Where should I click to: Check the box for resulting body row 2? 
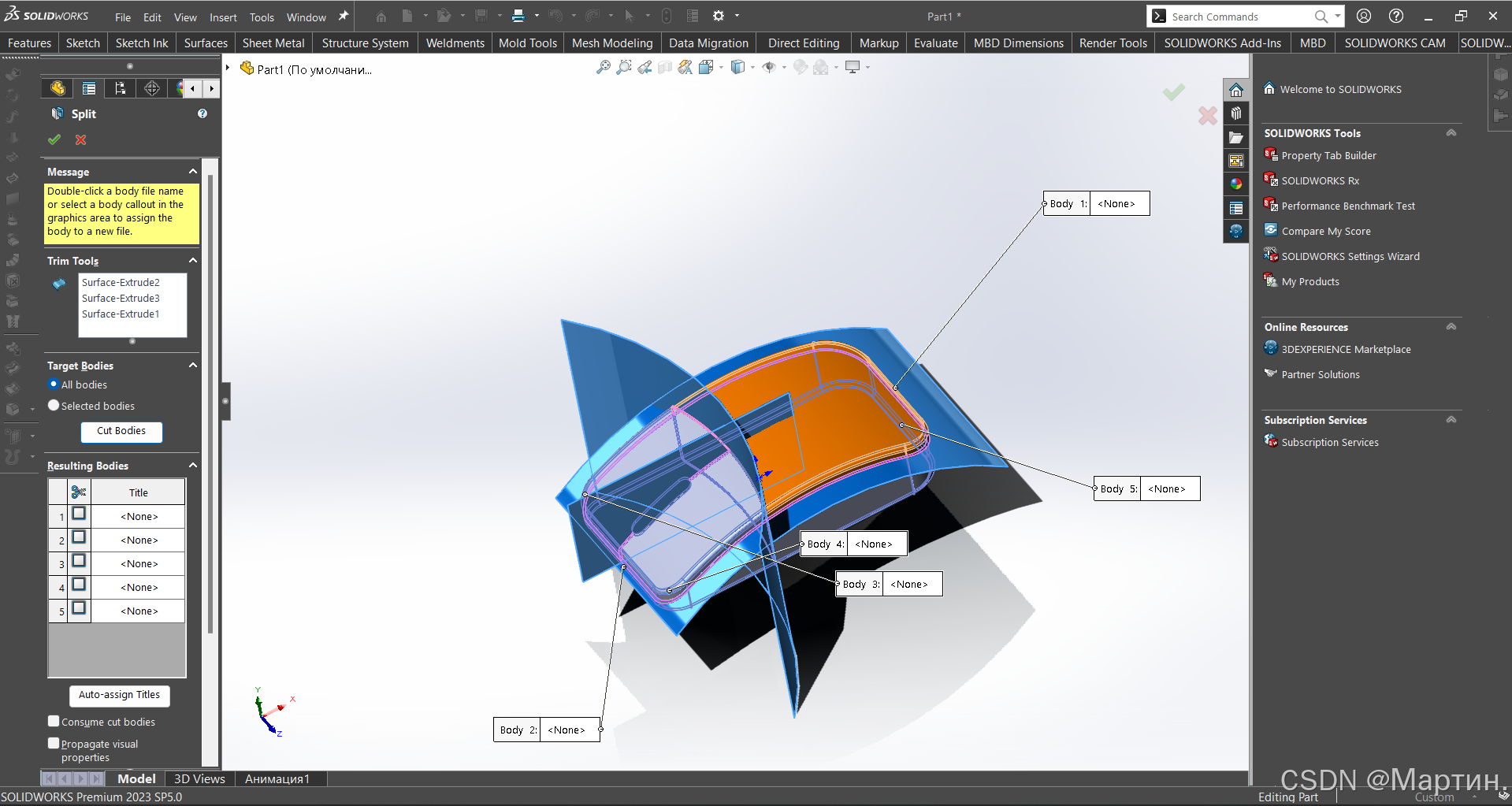tap(79, 537)
